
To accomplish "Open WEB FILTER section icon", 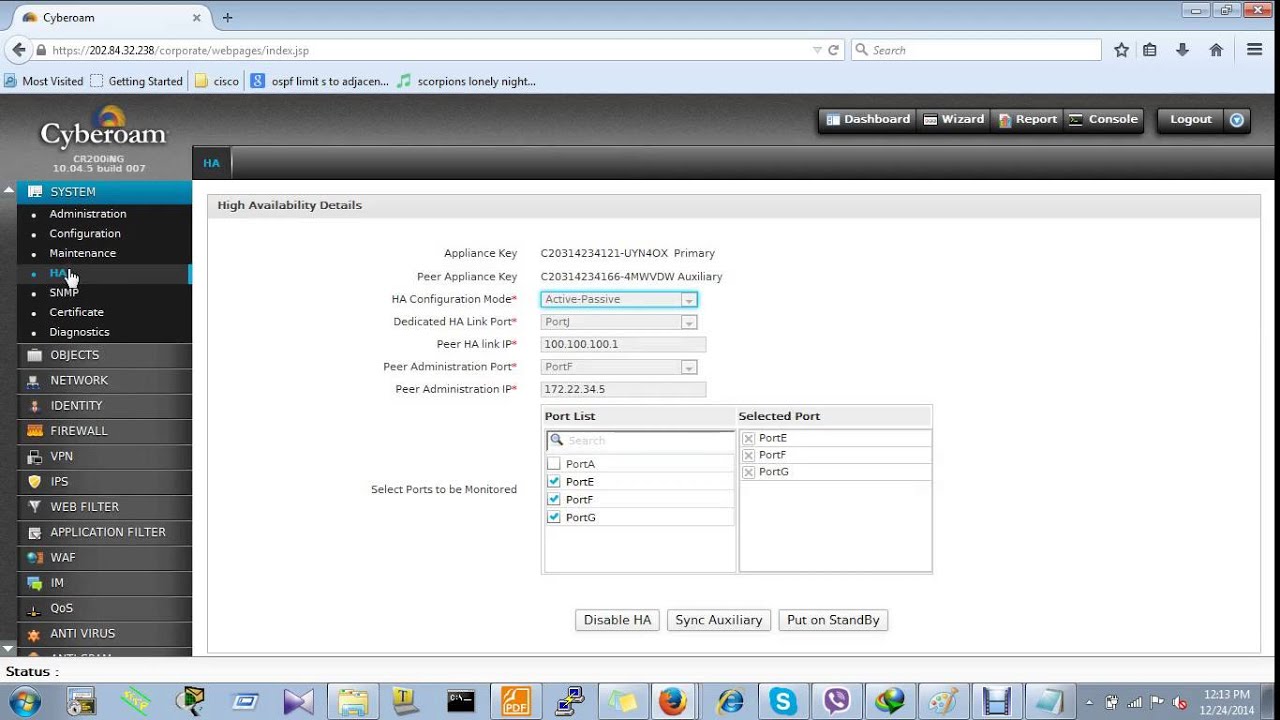I will click(35, 507).
